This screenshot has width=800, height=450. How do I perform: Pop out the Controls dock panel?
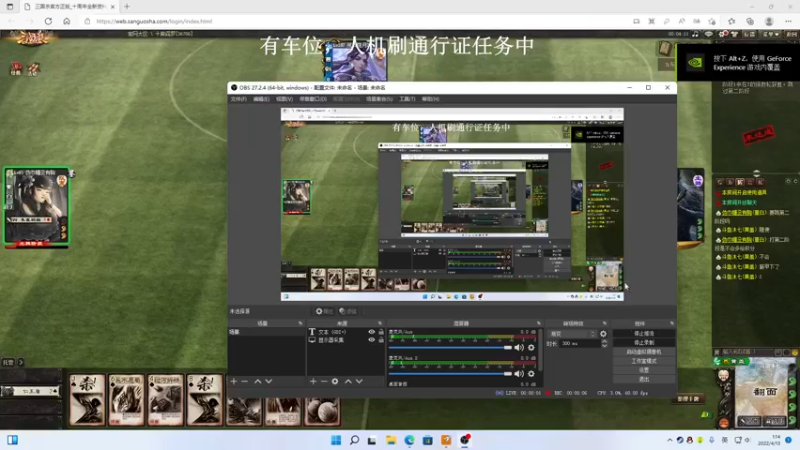(x=671, y=323)
